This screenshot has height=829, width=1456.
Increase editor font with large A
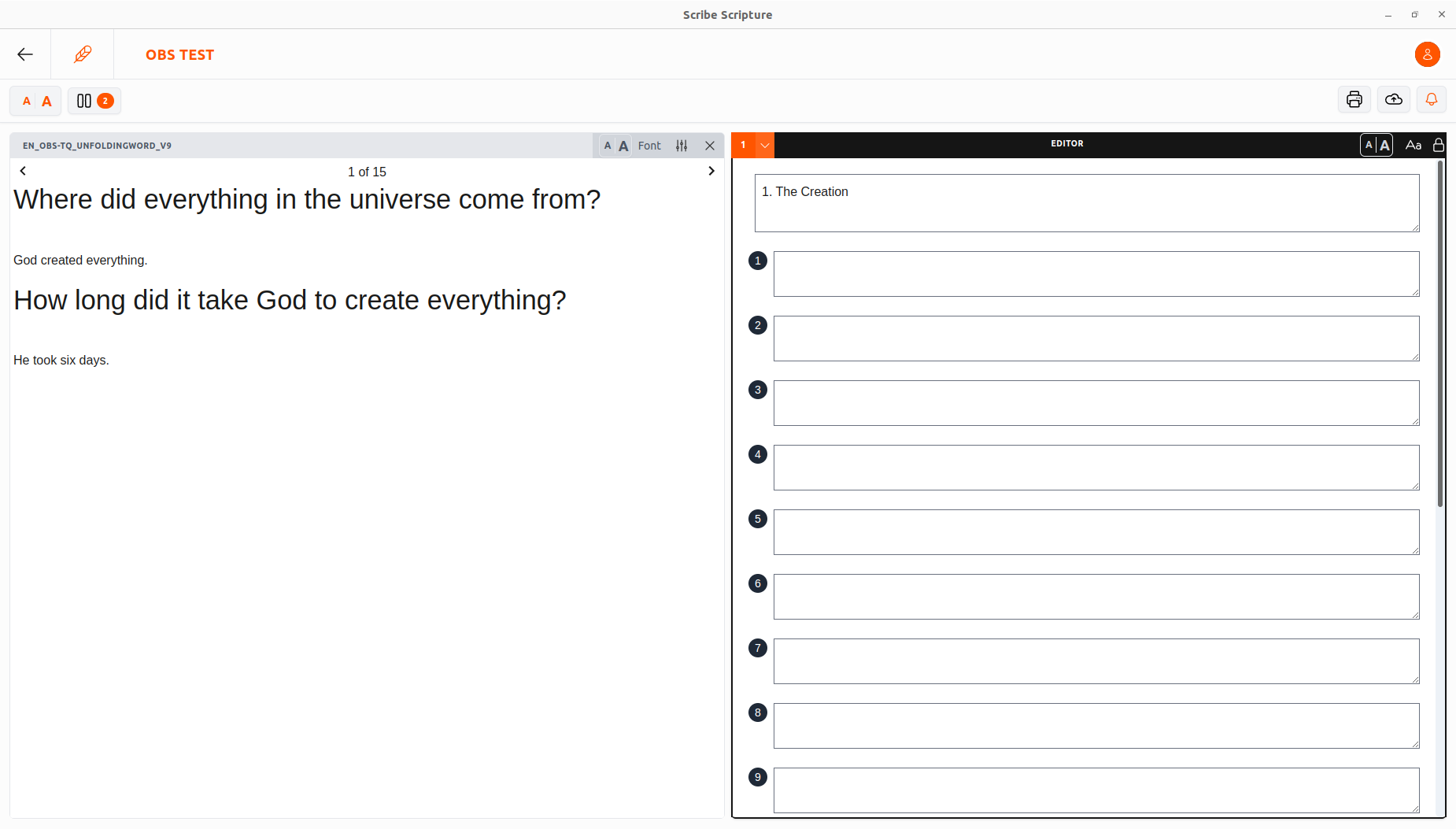[x=1385, y=145]
